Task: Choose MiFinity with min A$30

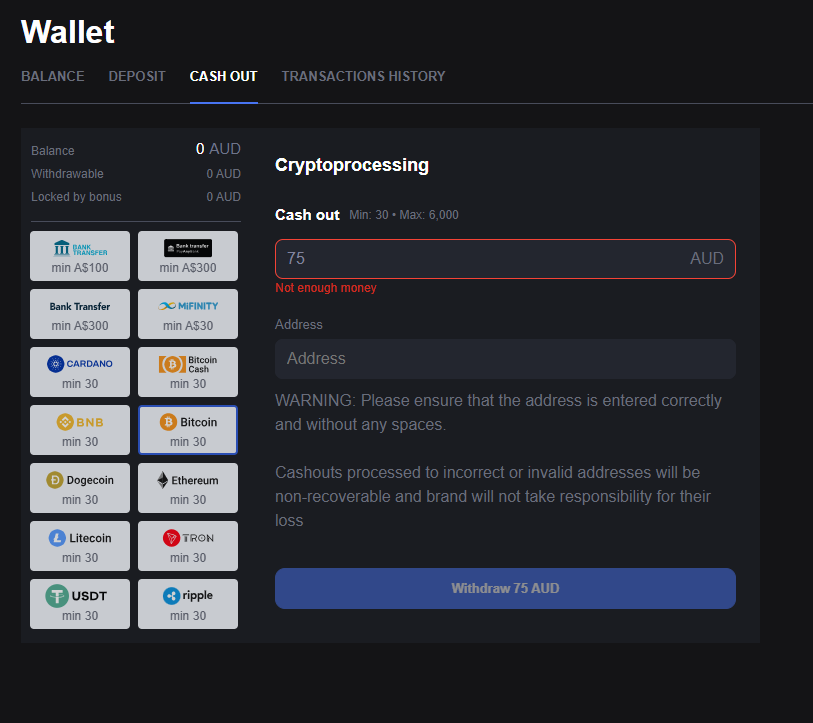Action: click(188, 314)
